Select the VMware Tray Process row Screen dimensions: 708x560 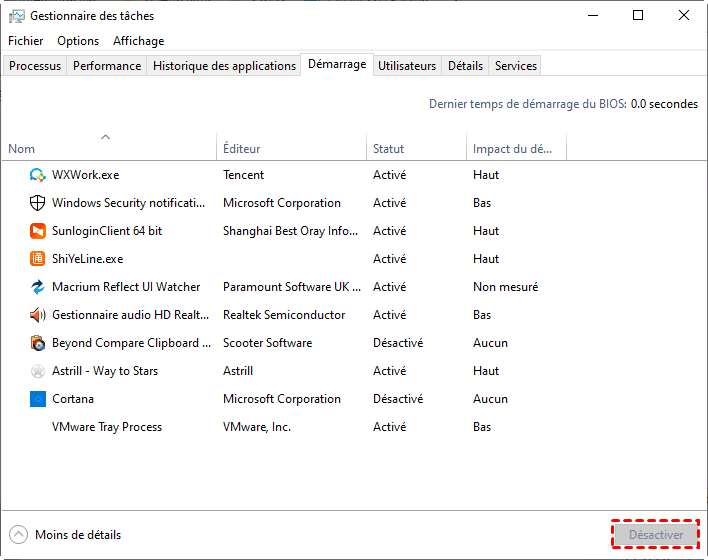click(x=107, y=427)
